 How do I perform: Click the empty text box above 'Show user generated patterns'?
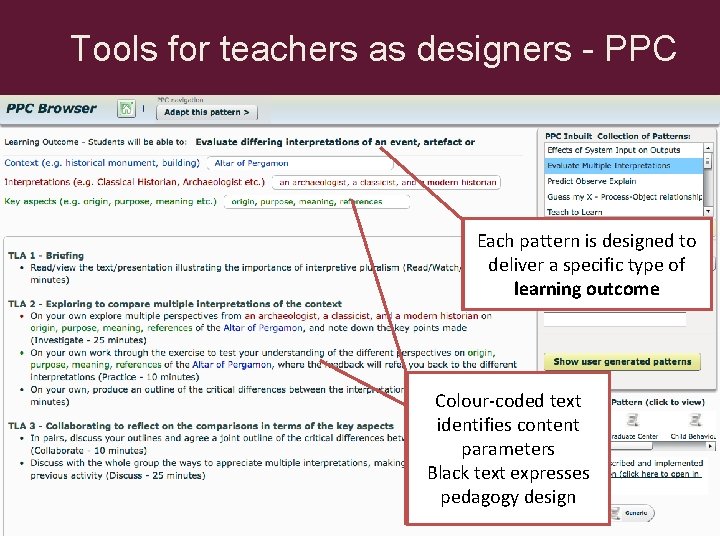click(x=615, y=319)
